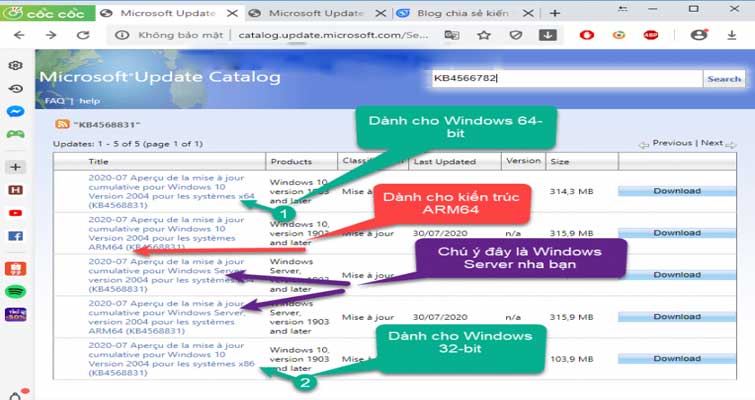This screenshot has width=755, height=400.
Task: Open sidebar settings gear
Action: pos(15,65)
